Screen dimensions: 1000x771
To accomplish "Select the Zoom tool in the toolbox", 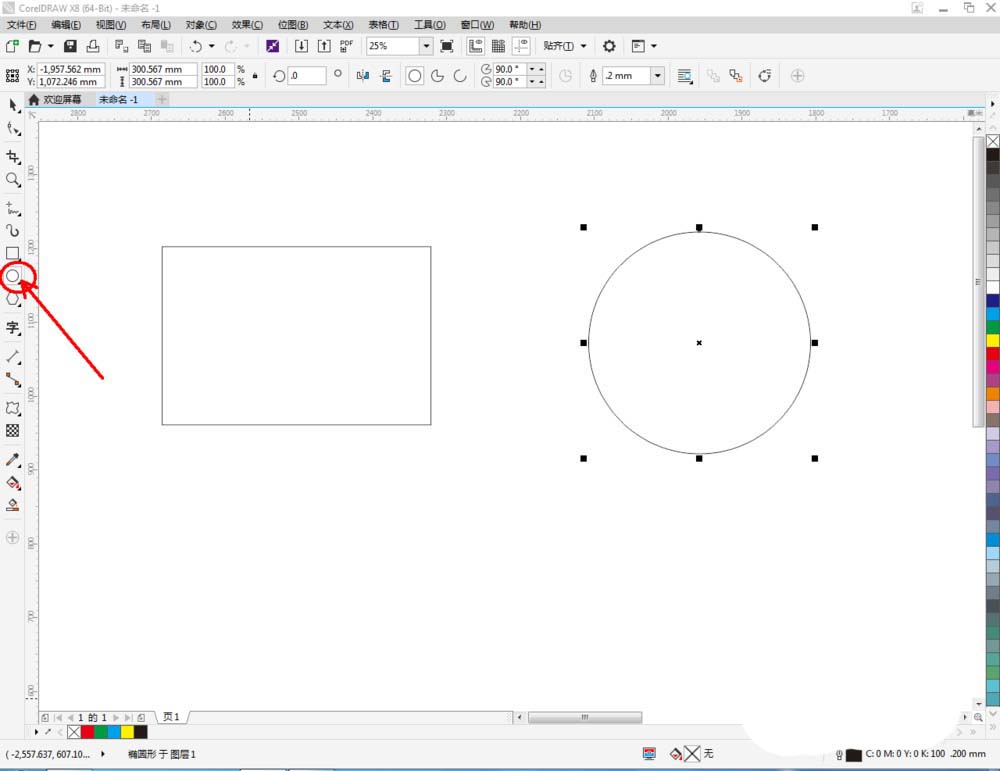I will (13, 181).
